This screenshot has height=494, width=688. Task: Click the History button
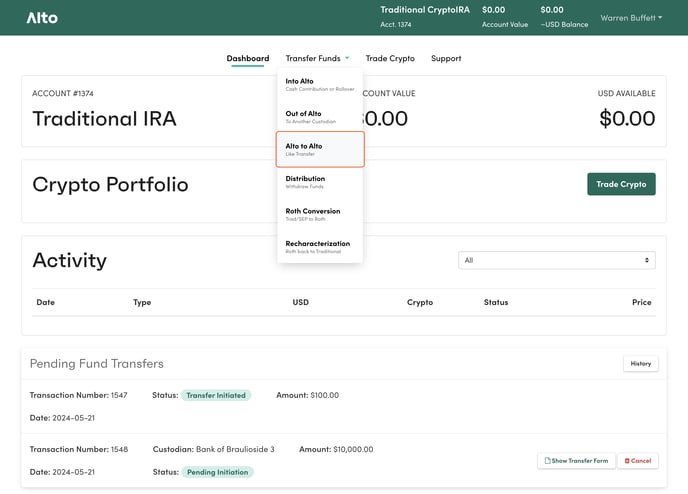pos(641,364)
